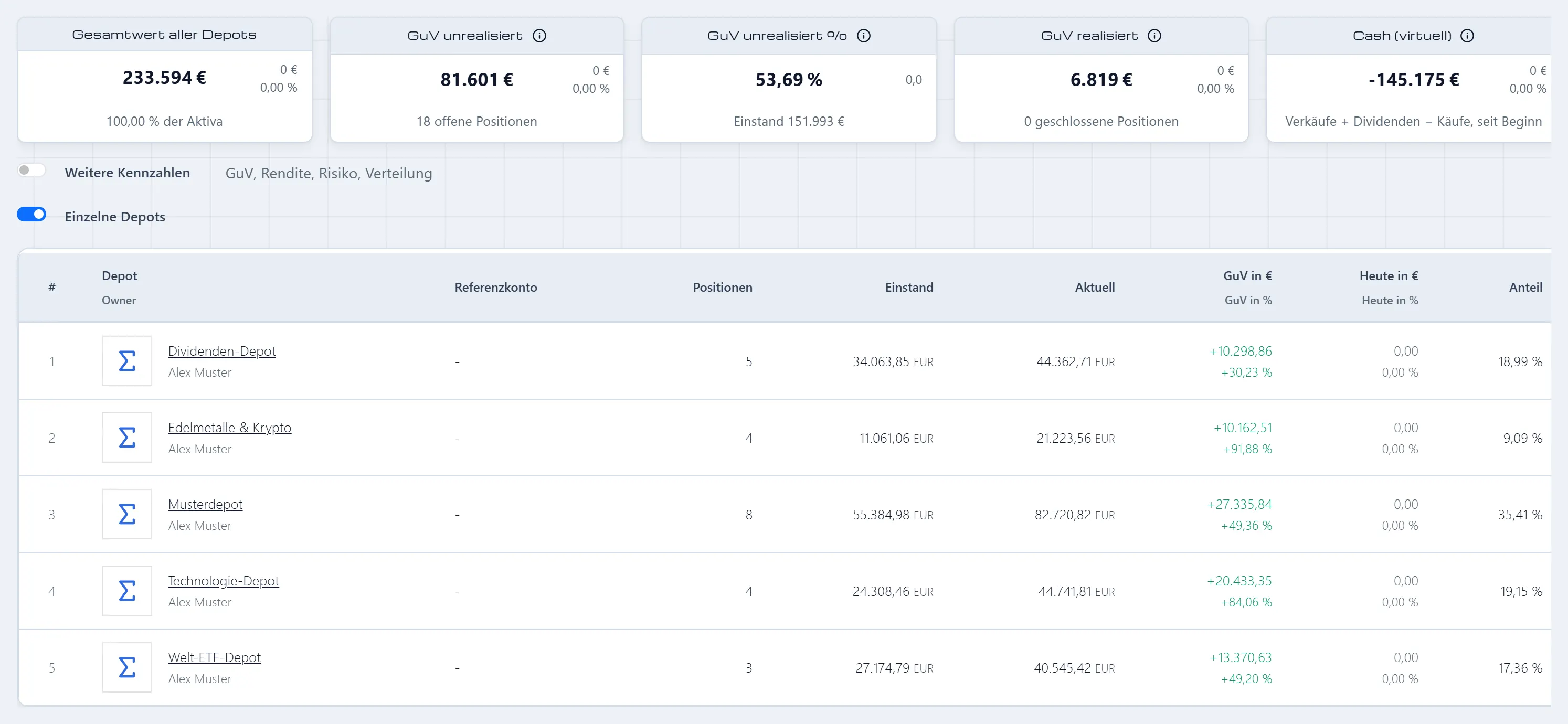Turn off the Einzelne Depots toggle
The width and height of the screenshot is (1568, 724).
pyautogui.click(x=31, y=214)
